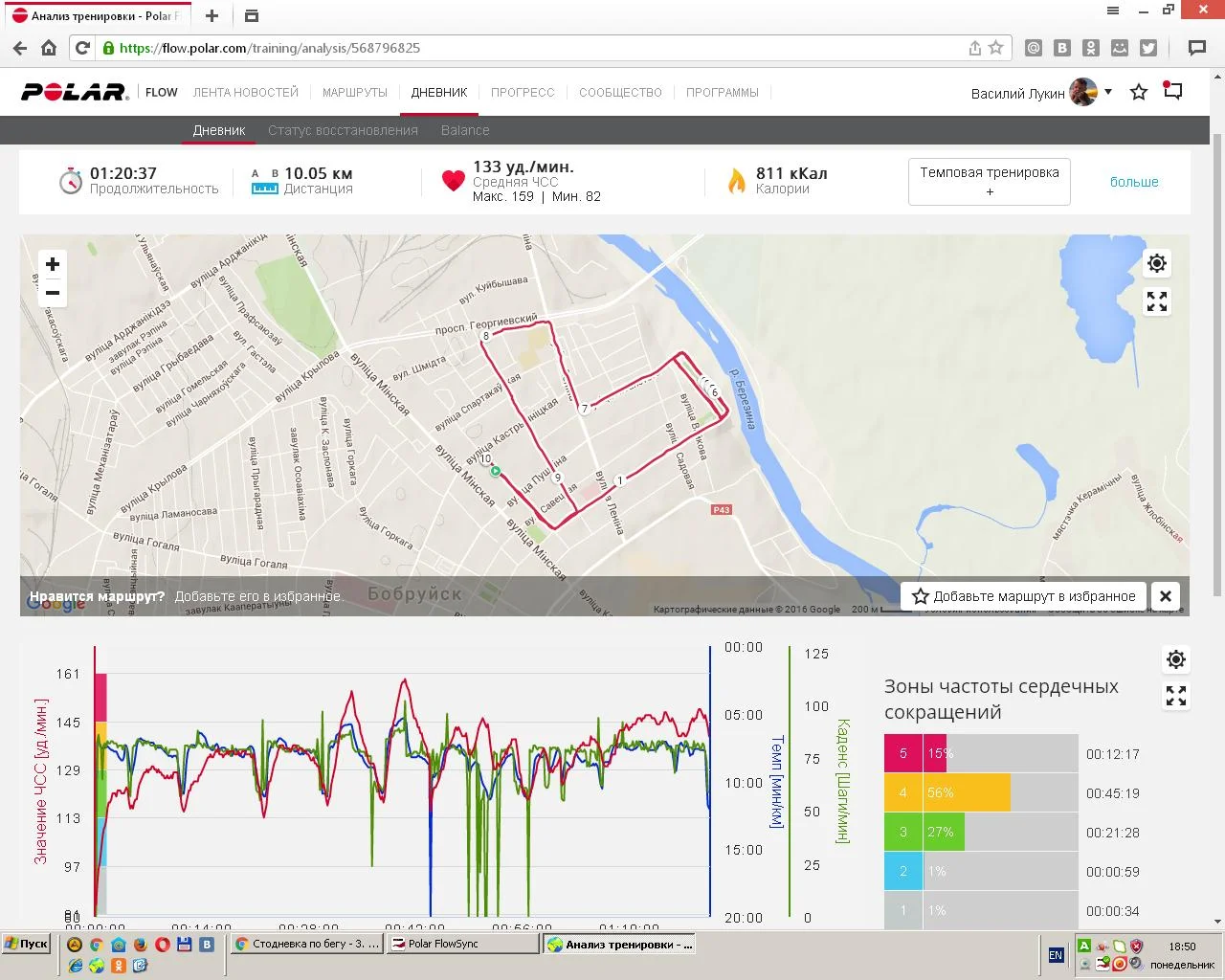Open Василий Лукин profile dropdown
Image resolution: width=1225 pixels, height=980 pixels.
point(1107,93)
